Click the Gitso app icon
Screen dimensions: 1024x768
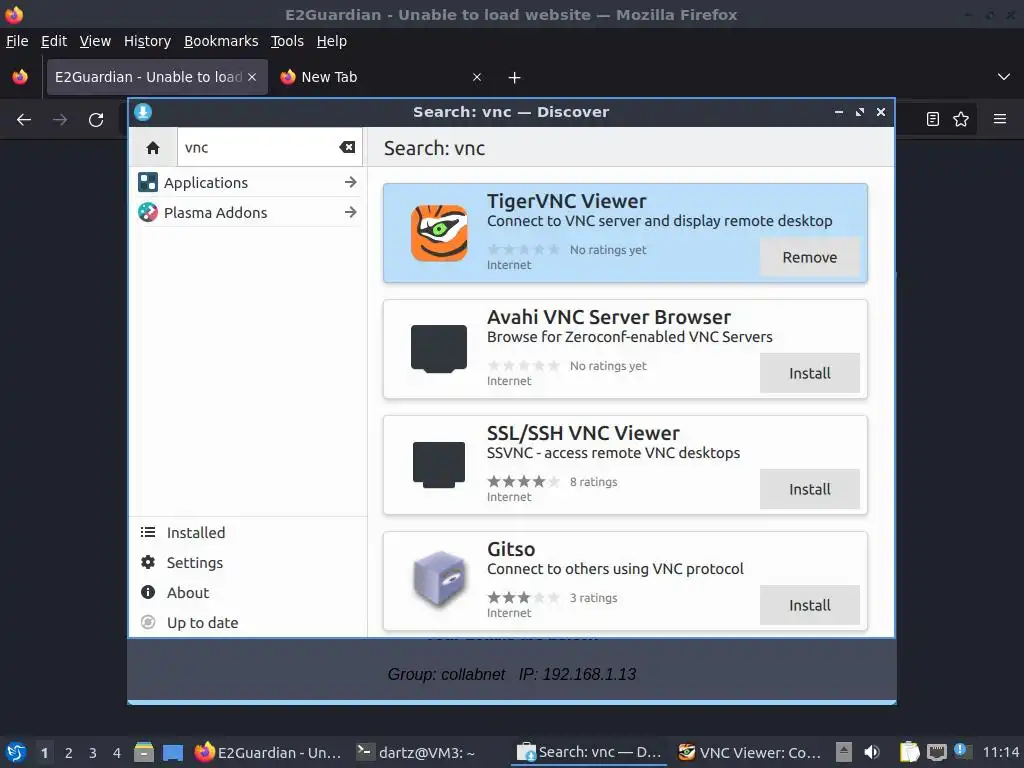[440, 580]
